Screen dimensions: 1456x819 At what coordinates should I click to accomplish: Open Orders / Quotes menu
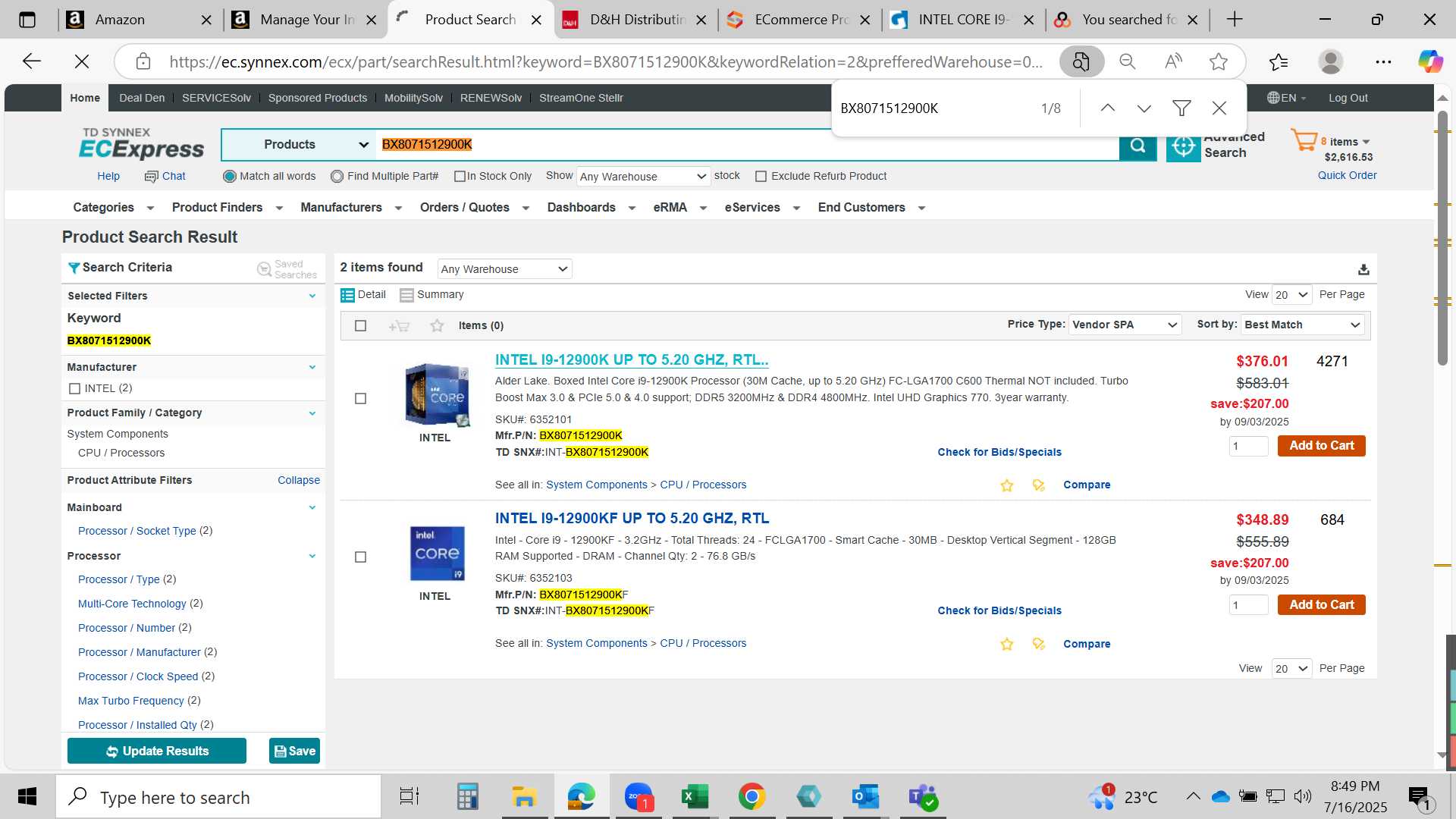tap(474, 208)
